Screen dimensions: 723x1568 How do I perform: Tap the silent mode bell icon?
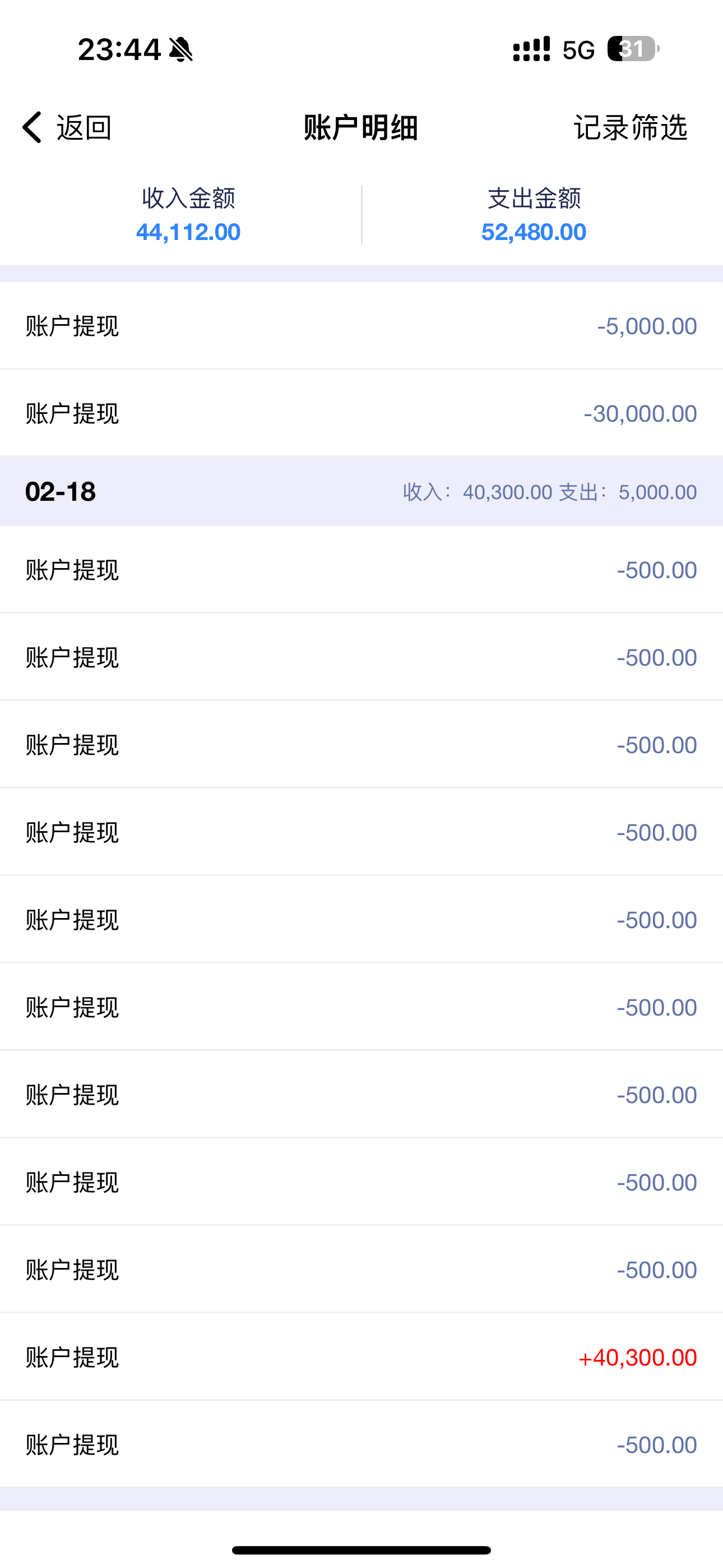[x=180, y=49]
